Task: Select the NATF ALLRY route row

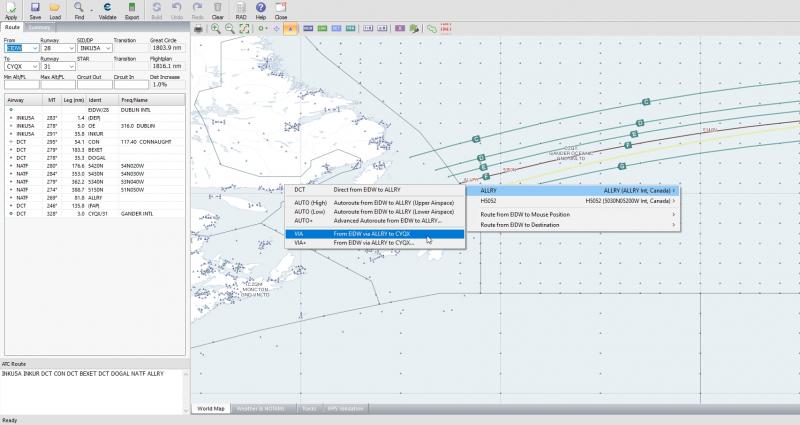Action: 95,197
